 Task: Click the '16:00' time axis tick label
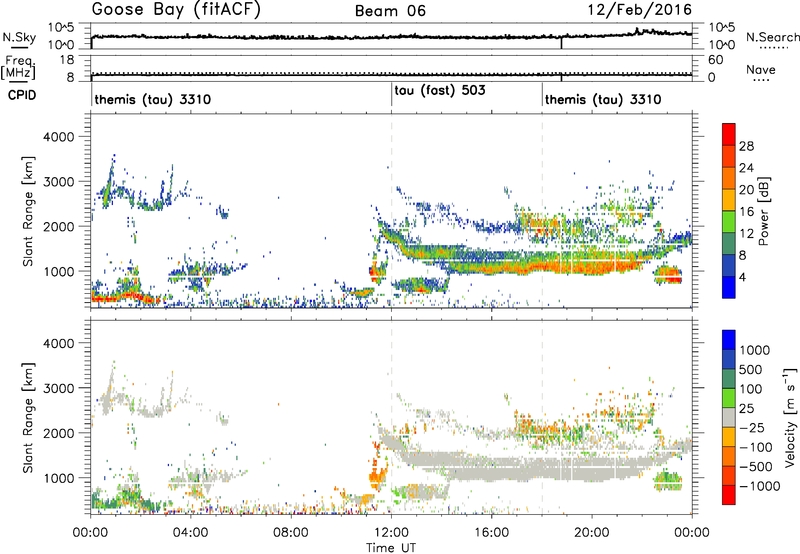pos(491,533)
